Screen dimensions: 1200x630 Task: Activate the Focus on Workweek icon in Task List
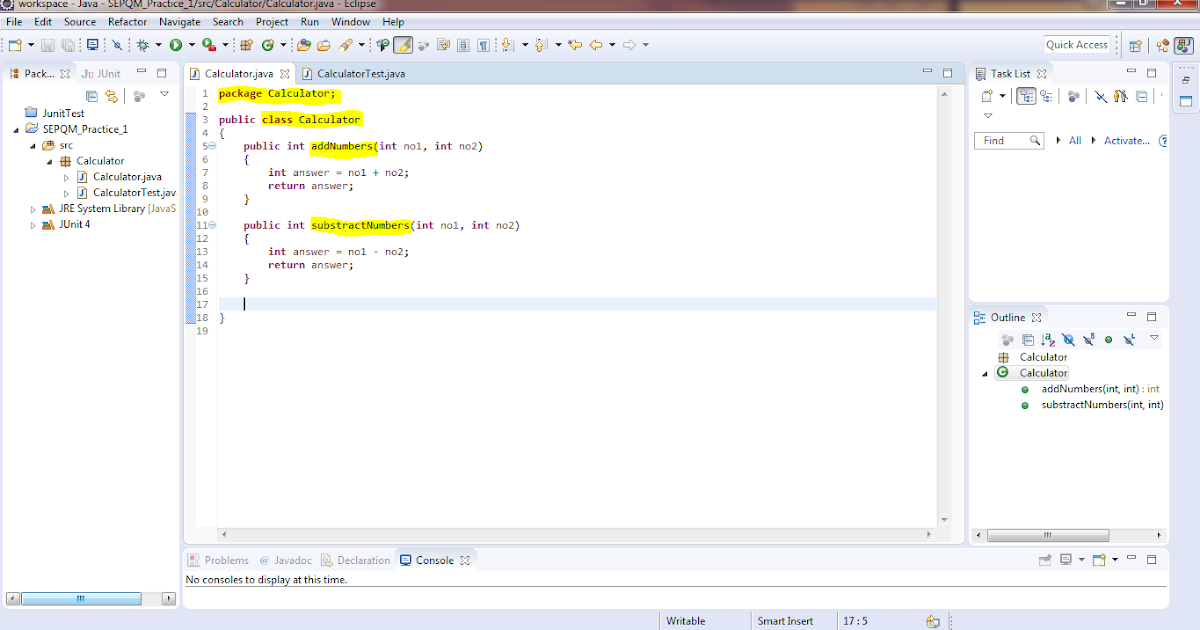[1074, 97]
